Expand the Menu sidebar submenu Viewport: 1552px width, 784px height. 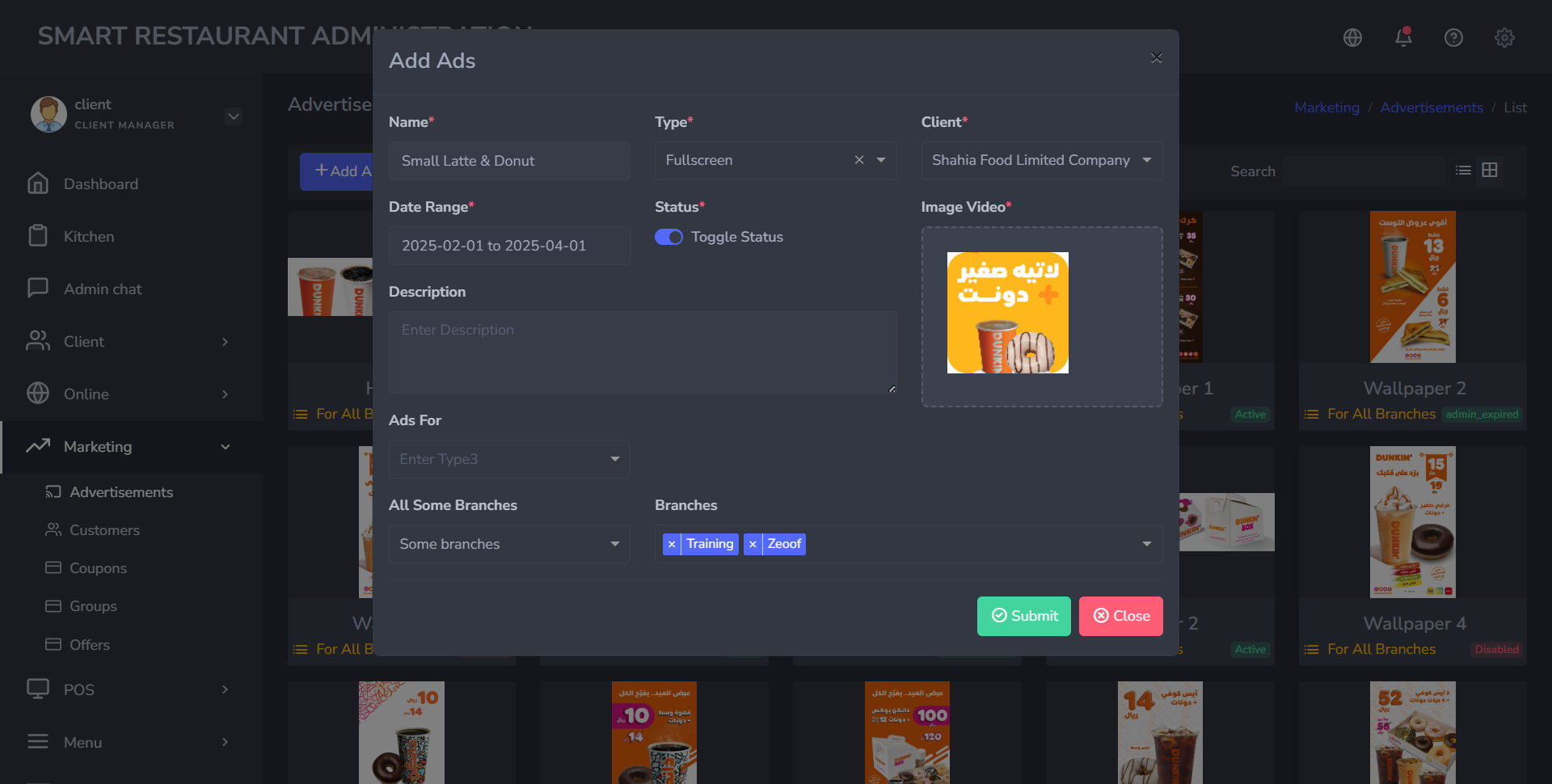[225, 742]
